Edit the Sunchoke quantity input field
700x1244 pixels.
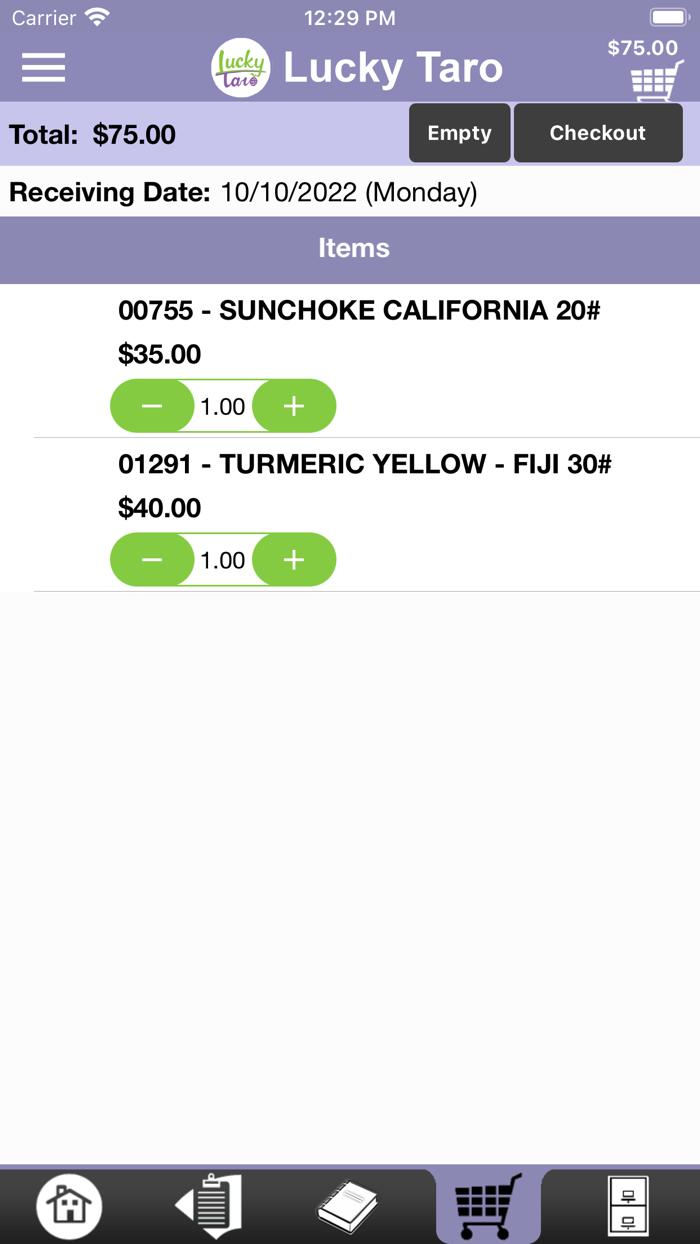(223, 406)
